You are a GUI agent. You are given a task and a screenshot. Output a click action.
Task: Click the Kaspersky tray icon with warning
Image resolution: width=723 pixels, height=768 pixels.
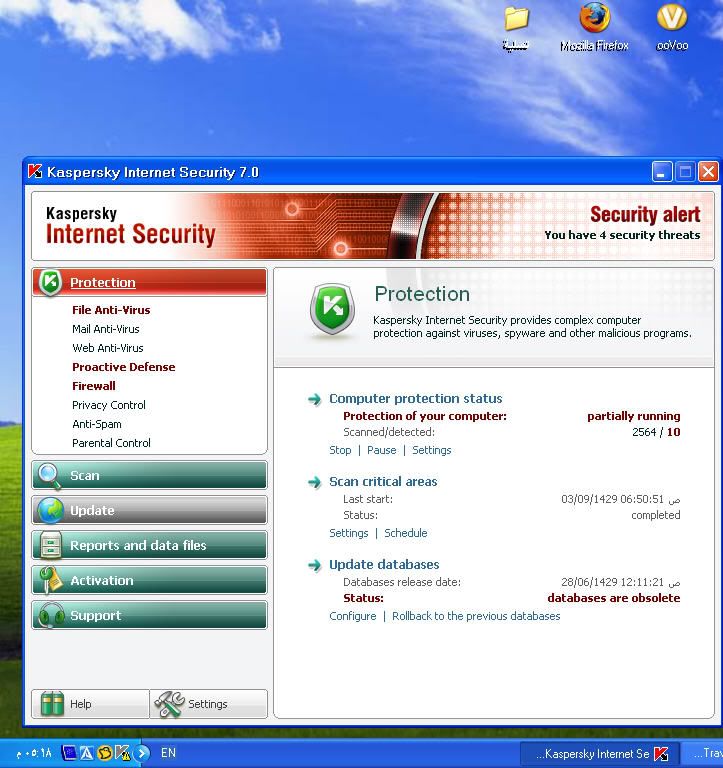click(122, 753)
